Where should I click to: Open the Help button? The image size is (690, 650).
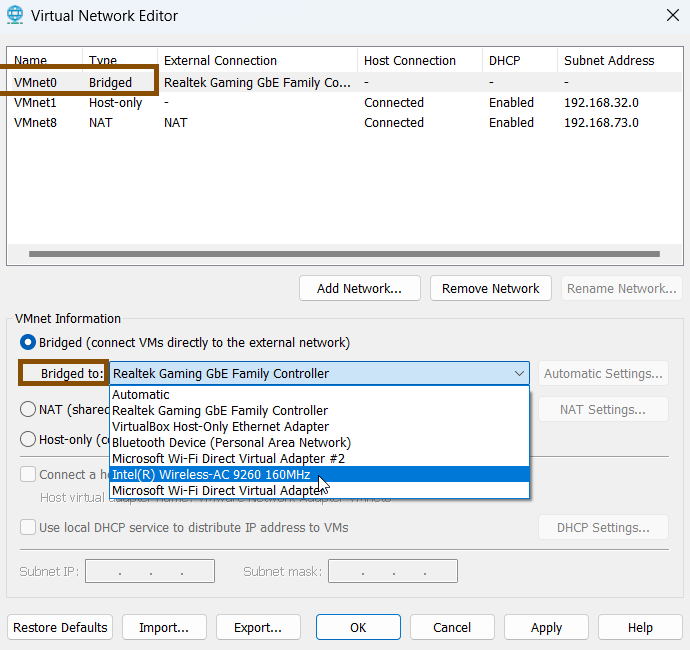[x=640, y=627]
